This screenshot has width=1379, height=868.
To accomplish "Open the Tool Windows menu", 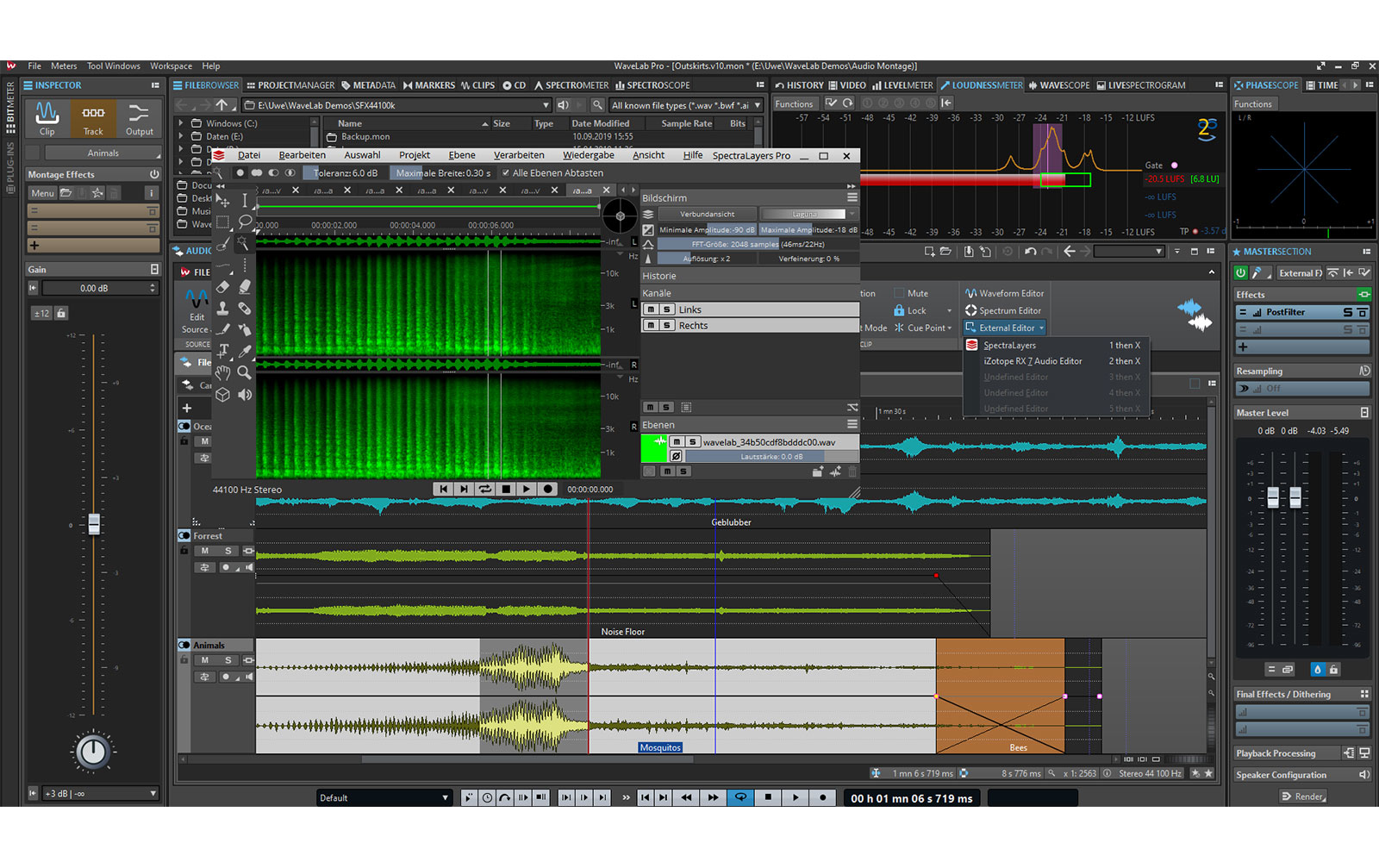I will coord(113,66).
